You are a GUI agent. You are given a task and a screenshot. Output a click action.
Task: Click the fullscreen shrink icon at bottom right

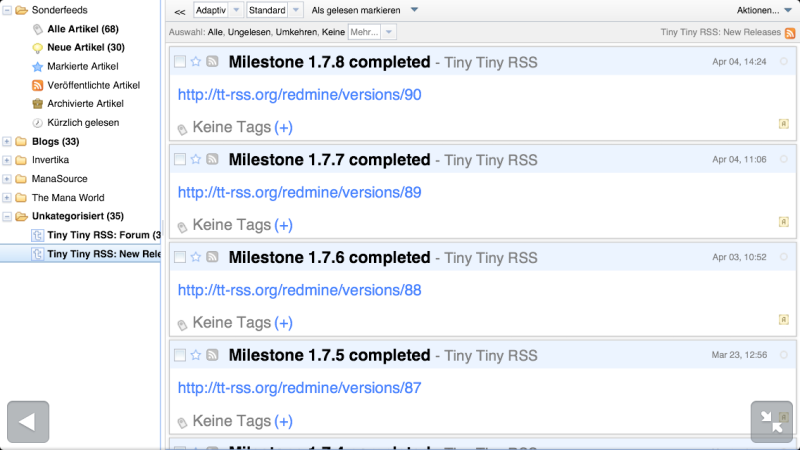tap(771, 421)
